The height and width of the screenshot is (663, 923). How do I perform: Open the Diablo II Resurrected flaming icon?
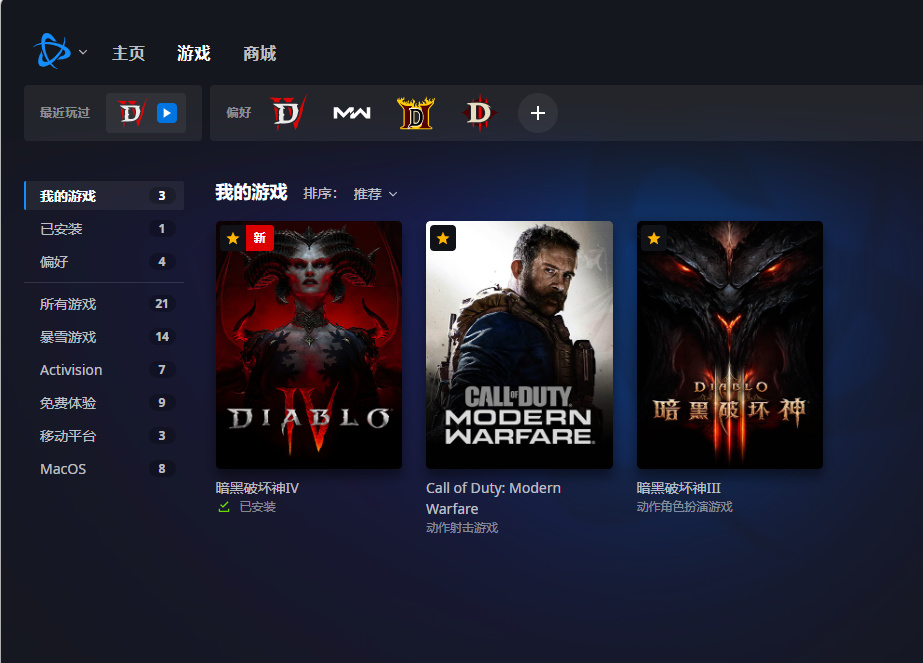[416, 112]
